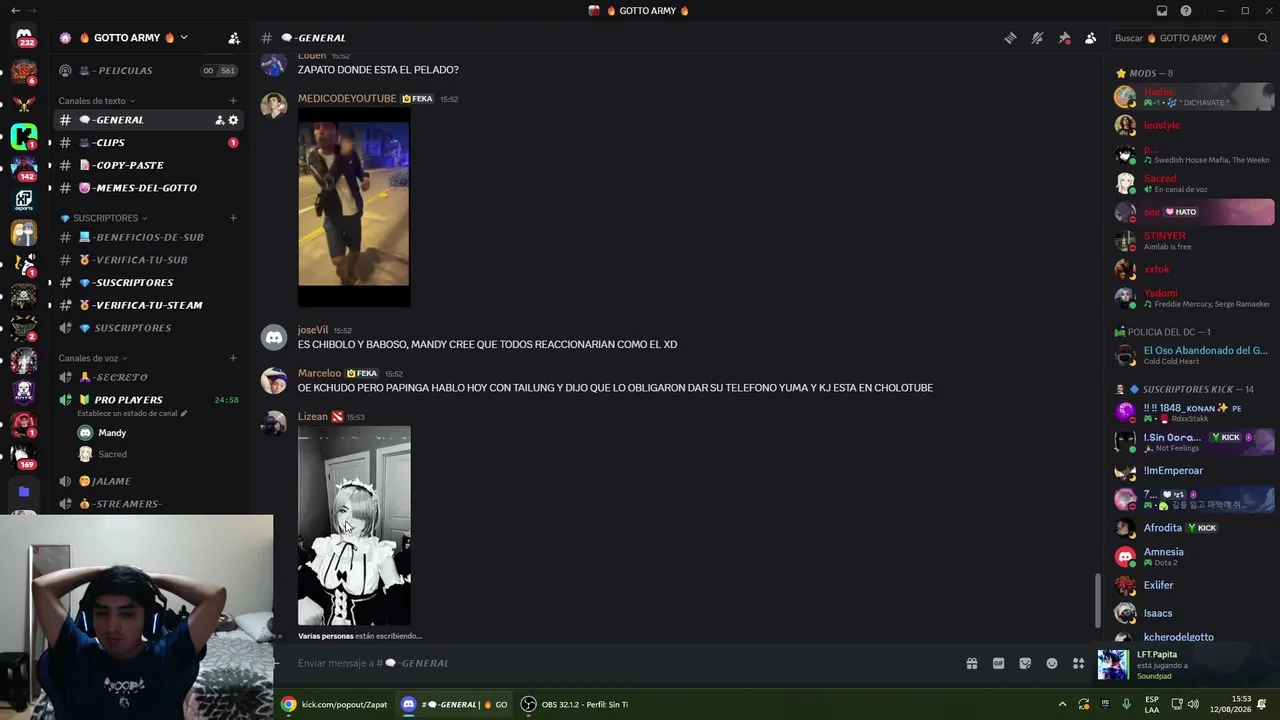1280x720 pixels.
Task: Open Discord direct messages home icon
Action: [x=24, y=38]
